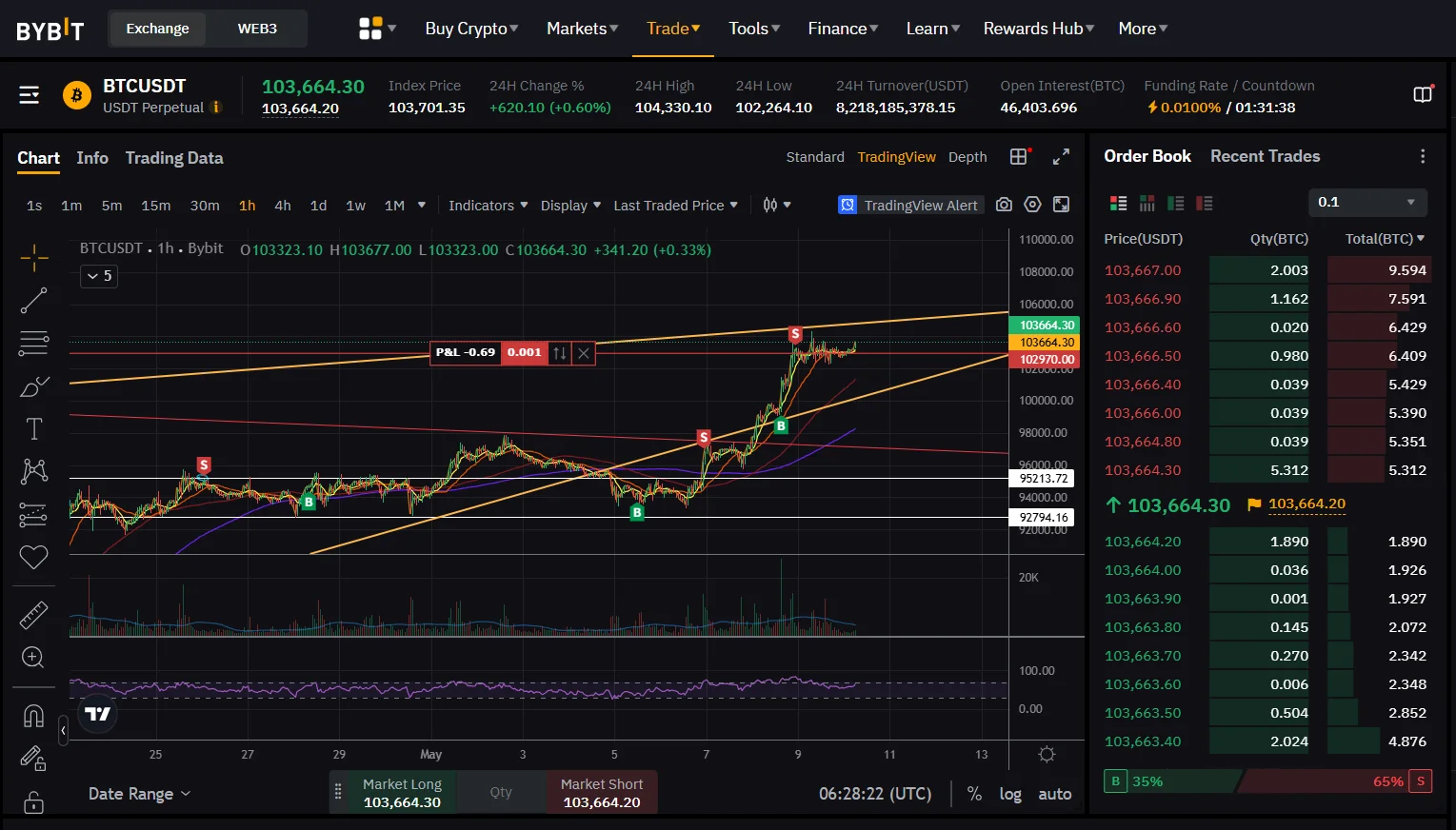The height and width of the screenshot is (830, 1456).
Task: Open the chart patterns tool
Action: [34, 471]
